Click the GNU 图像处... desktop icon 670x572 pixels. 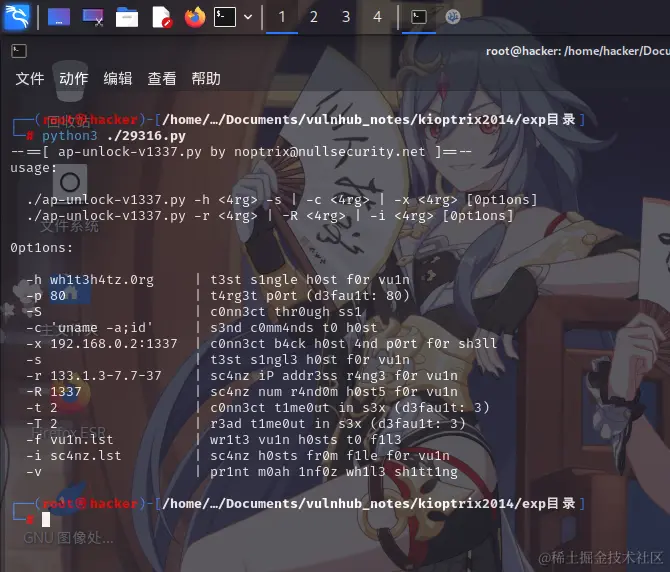pyautogui.click(x=68, y=513)
